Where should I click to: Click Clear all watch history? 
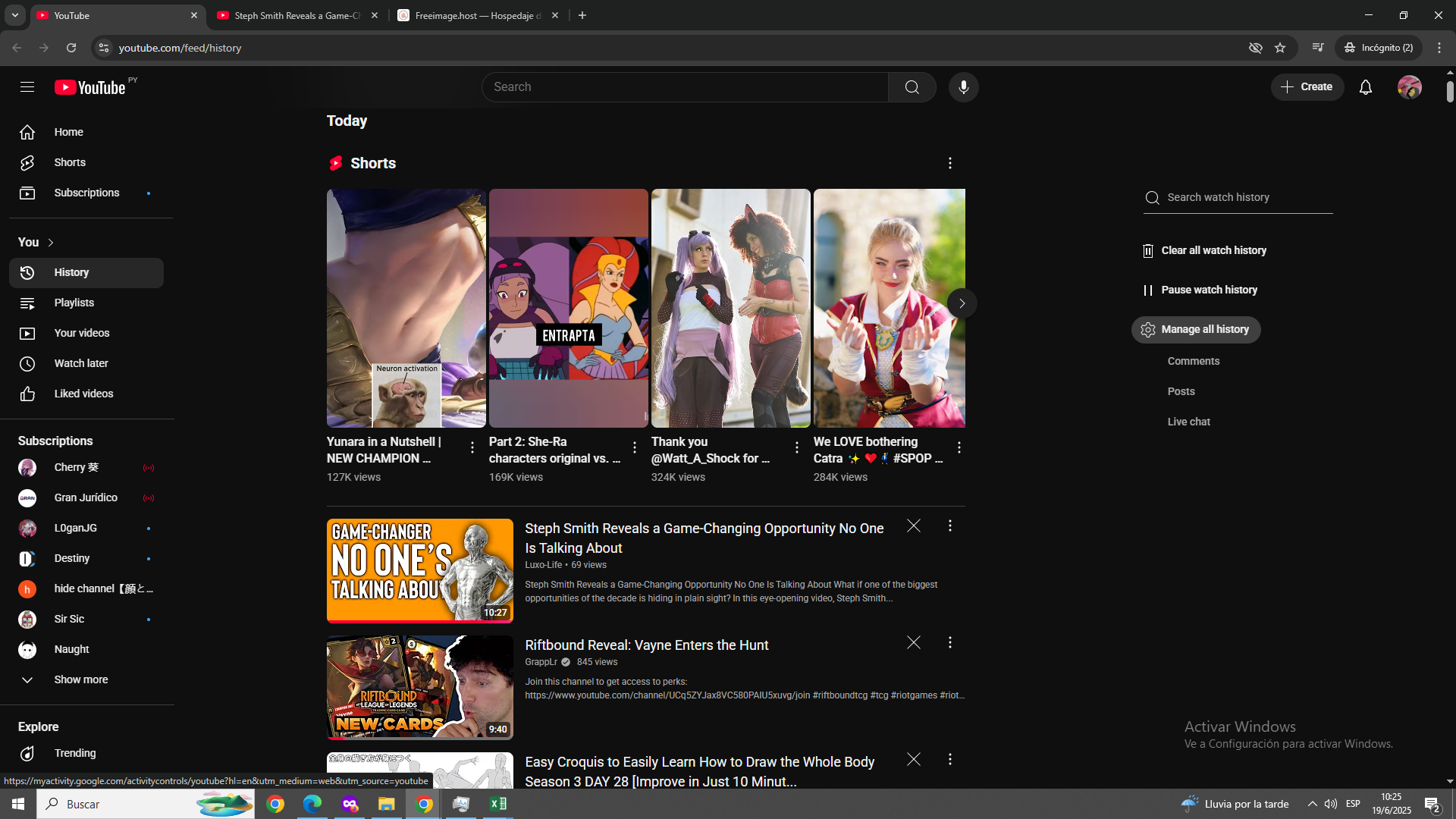pyautogui.click(x=1205, y=251)
